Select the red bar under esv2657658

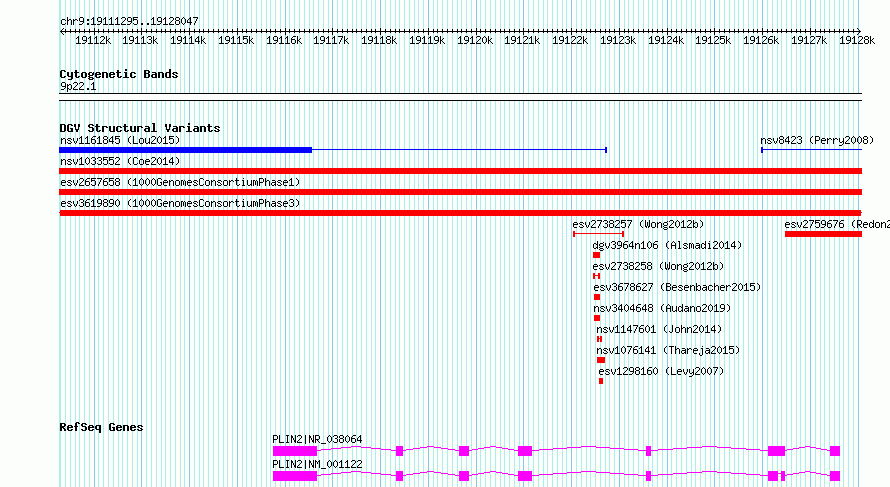460,192
